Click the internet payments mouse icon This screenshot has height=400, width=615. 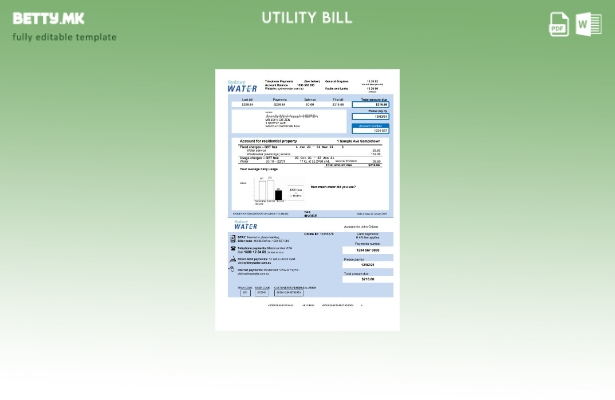233,269
